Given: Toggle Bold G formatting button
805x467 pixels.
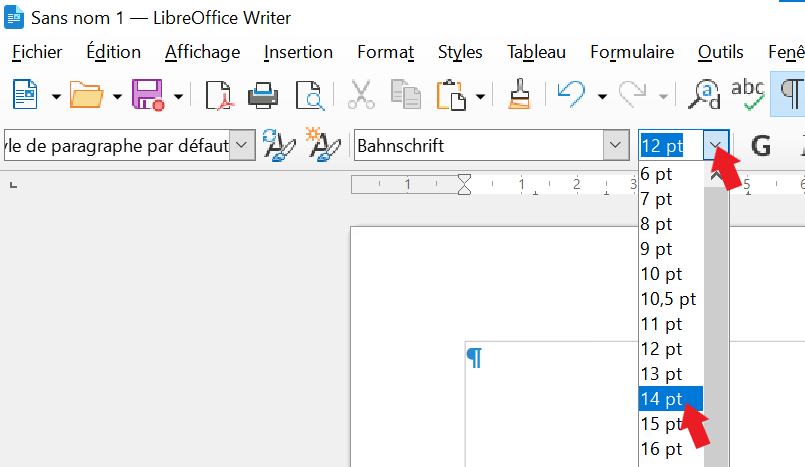Looking at the screenshot, I should 761,146.
